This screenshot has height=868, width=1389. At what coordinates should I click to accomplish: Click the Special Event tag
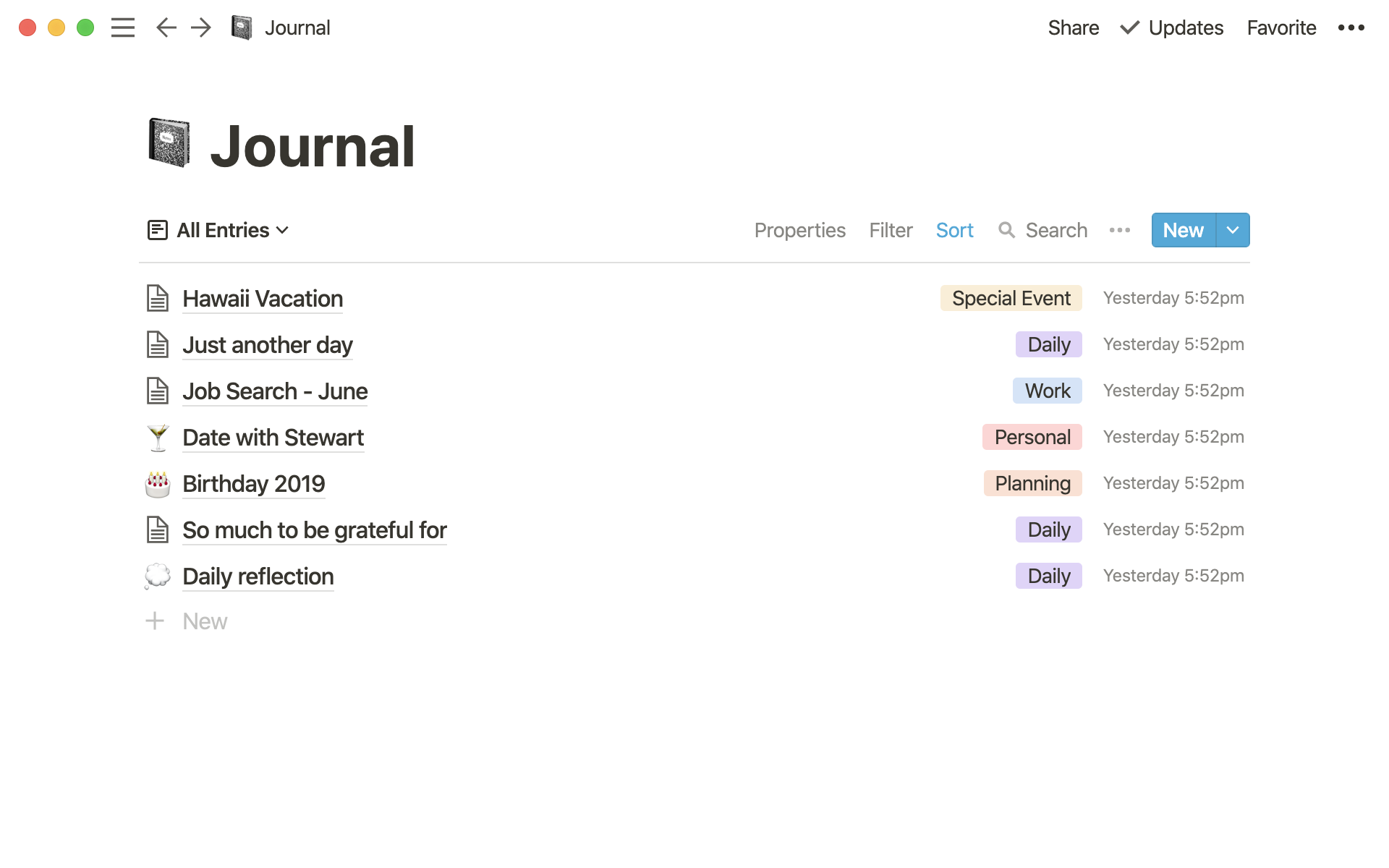[1011, 298]
